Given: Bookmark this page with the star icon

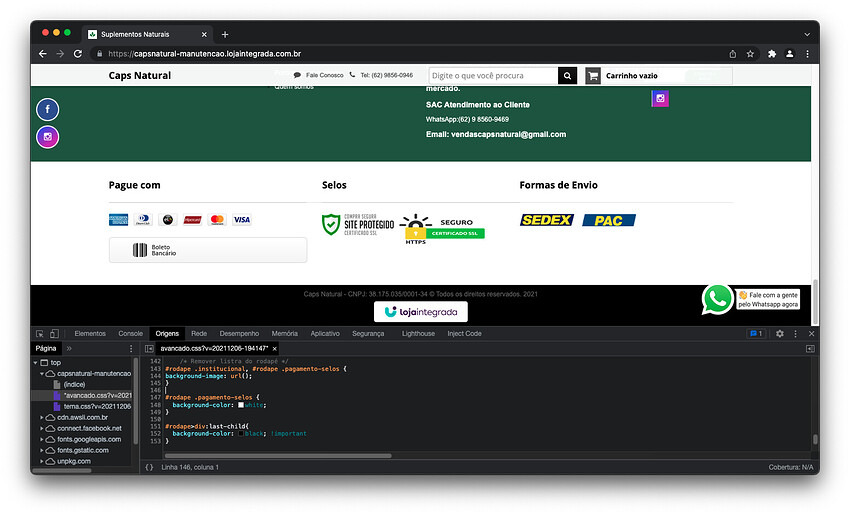Looking at the screenshot, I should (750, 54).
